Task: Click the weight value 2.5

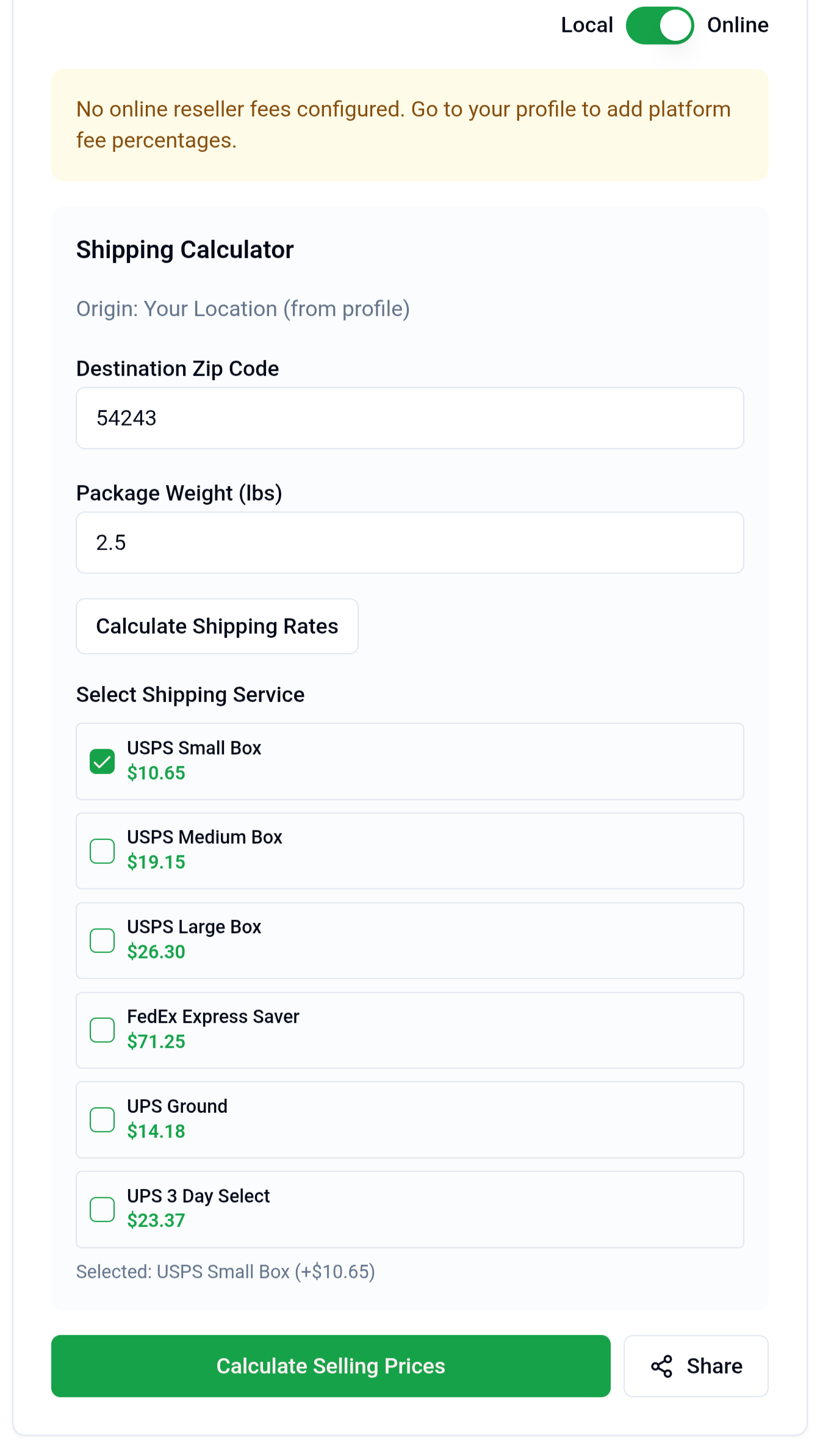Action: (x=112, y=542)
